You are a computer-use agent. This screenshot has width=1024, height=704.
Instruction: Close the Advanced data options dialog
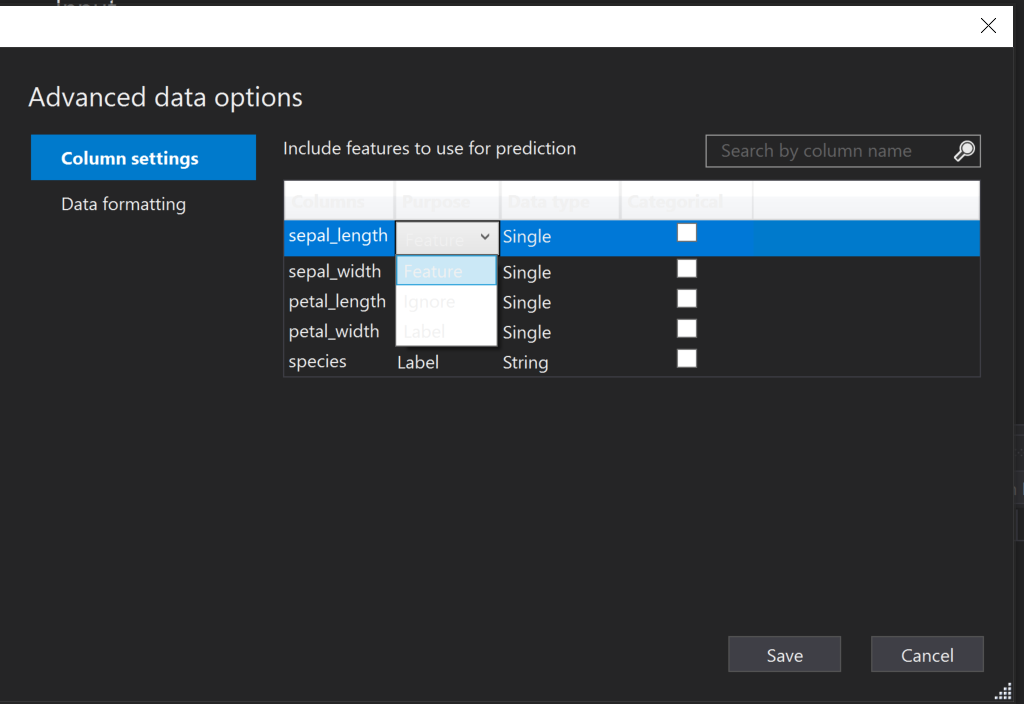pyautogui.click(x=988, y=25)
